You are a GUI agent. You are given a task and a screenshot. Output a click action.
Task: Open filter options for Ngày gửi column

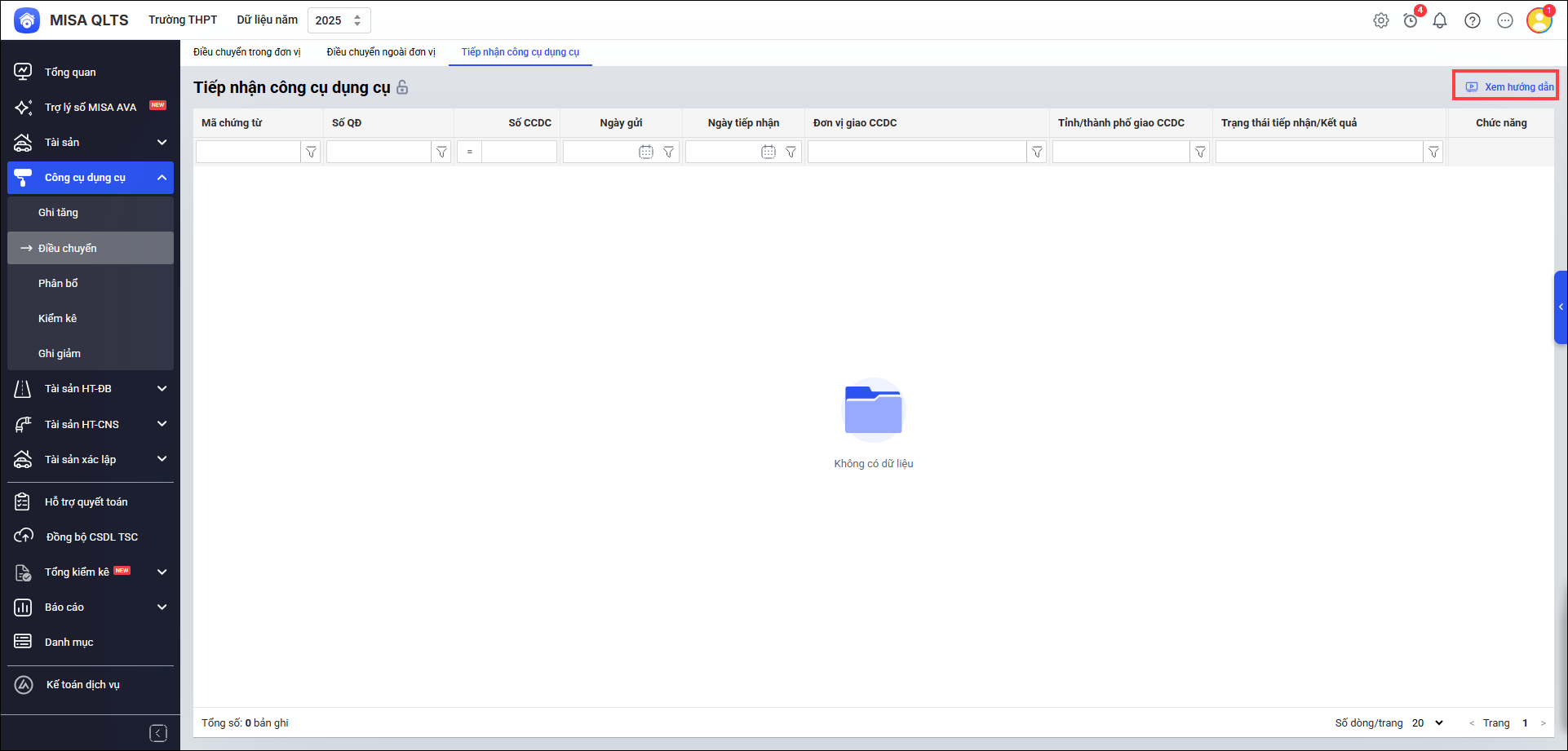(669, 152)
